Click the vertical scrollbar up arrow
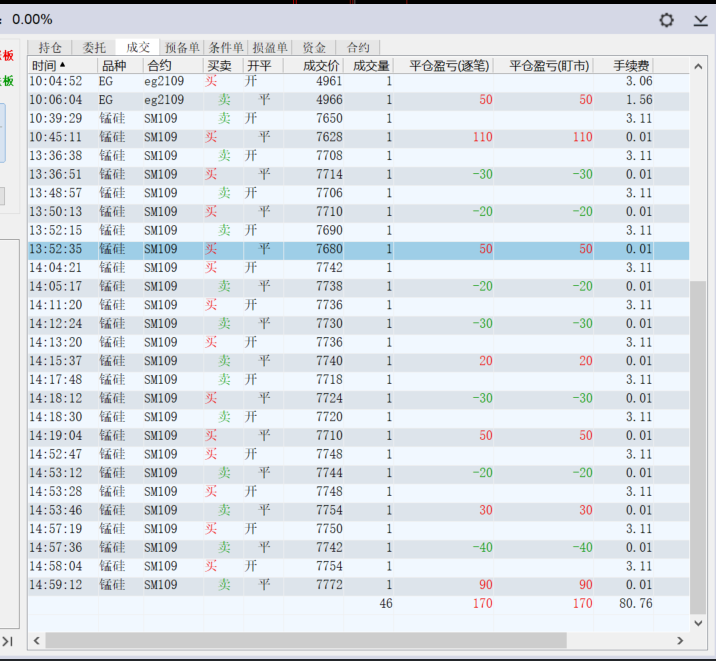 tap(698, 67)
